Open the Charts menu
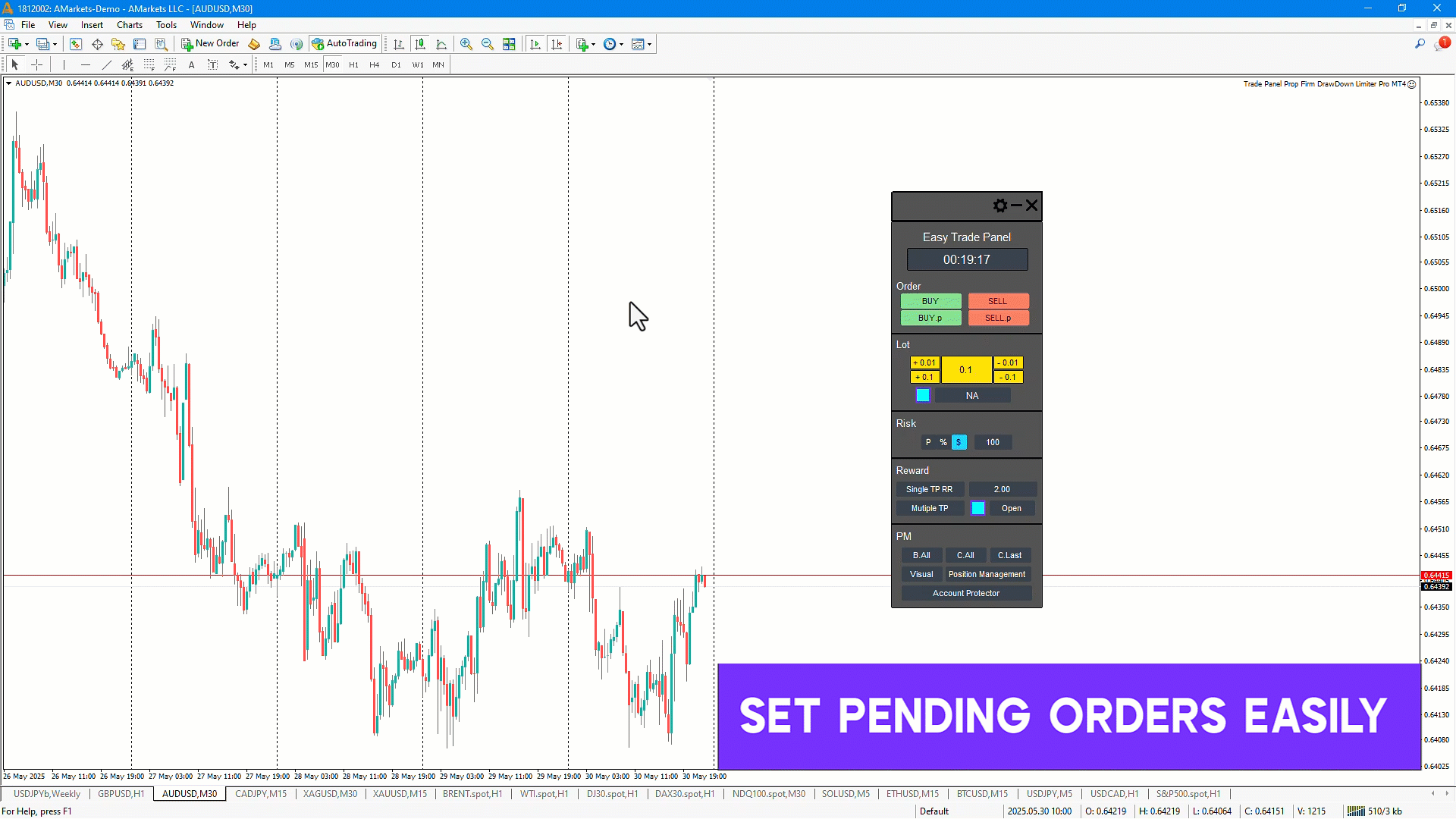The width and height of the screenshot is (1456, 819). point(129,25)
